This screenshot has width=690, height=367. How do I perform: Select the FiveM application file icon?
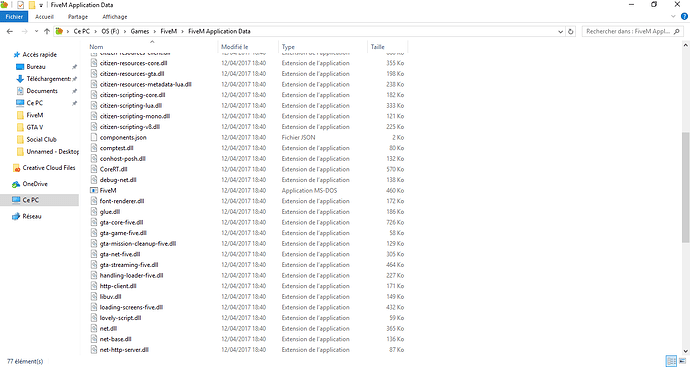[x=93, y=191]
